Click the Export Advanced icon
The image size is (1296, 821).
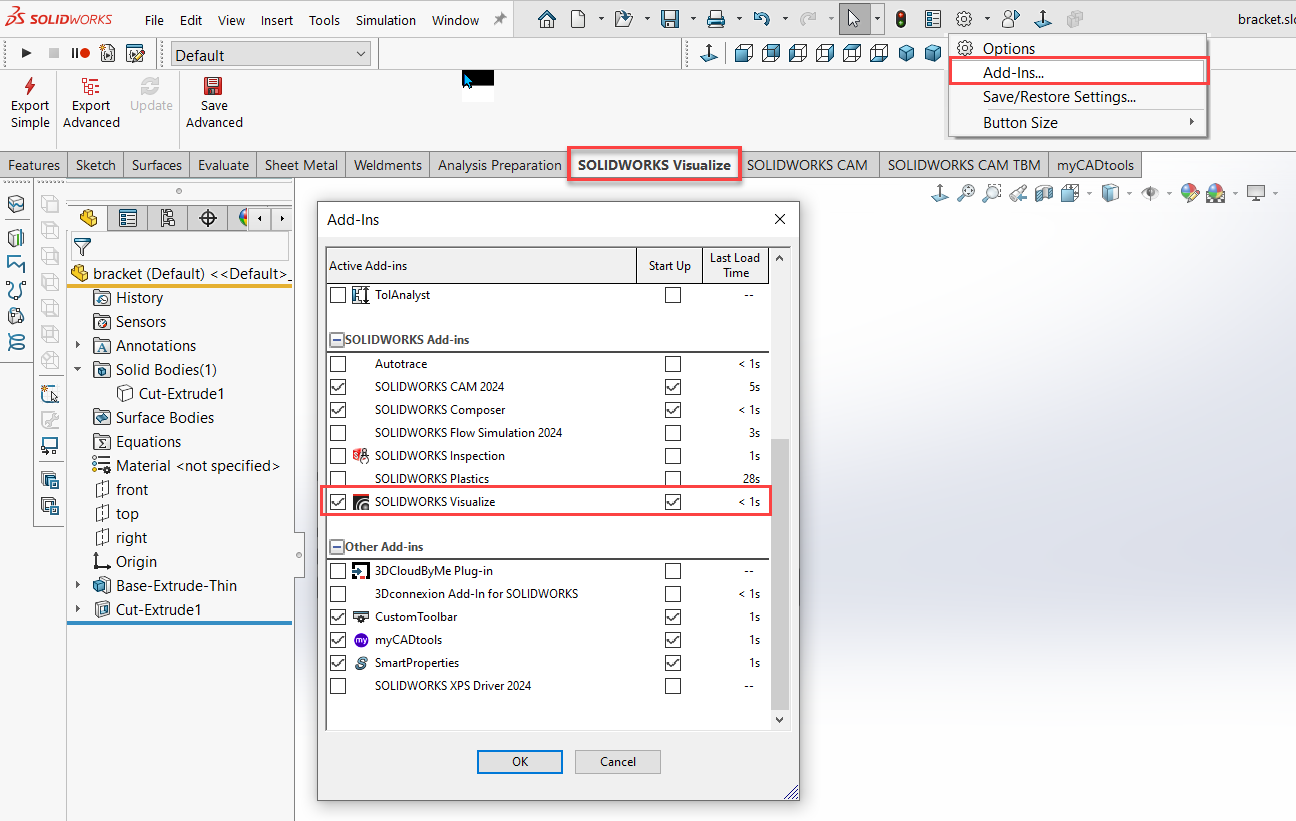click(x=91, y=87)
